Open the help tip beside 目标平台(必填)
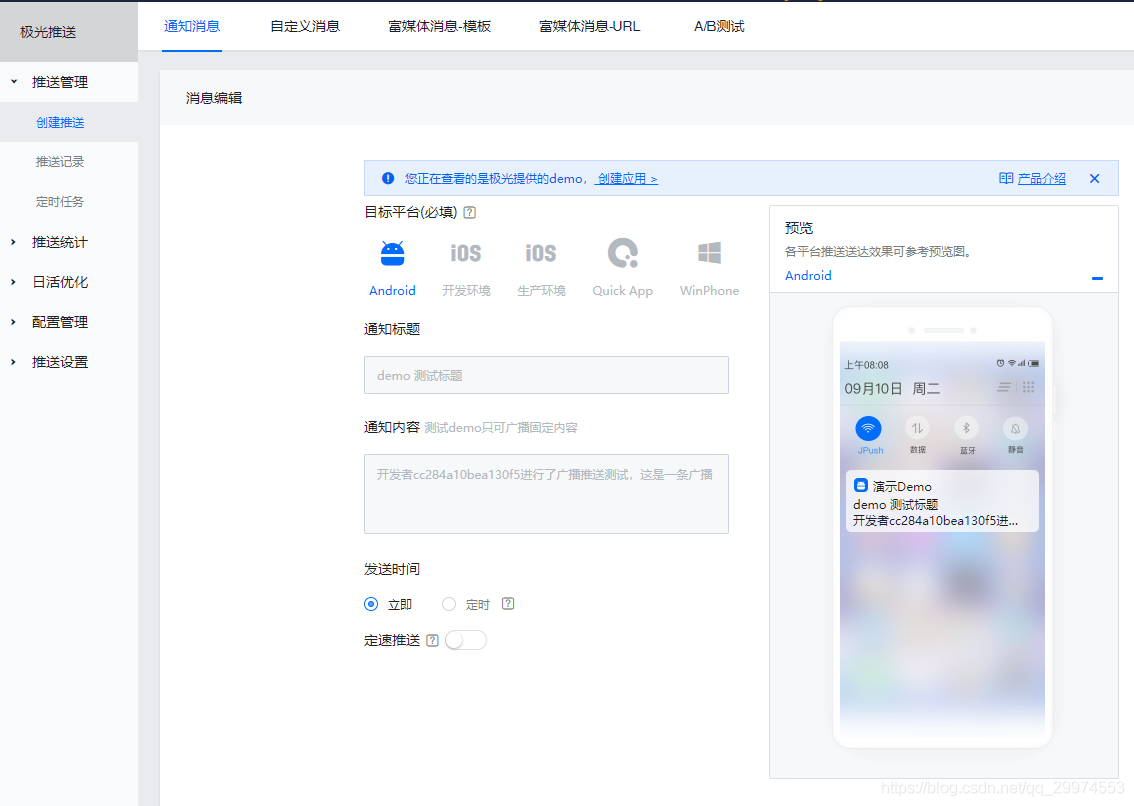 click(469, 212)
